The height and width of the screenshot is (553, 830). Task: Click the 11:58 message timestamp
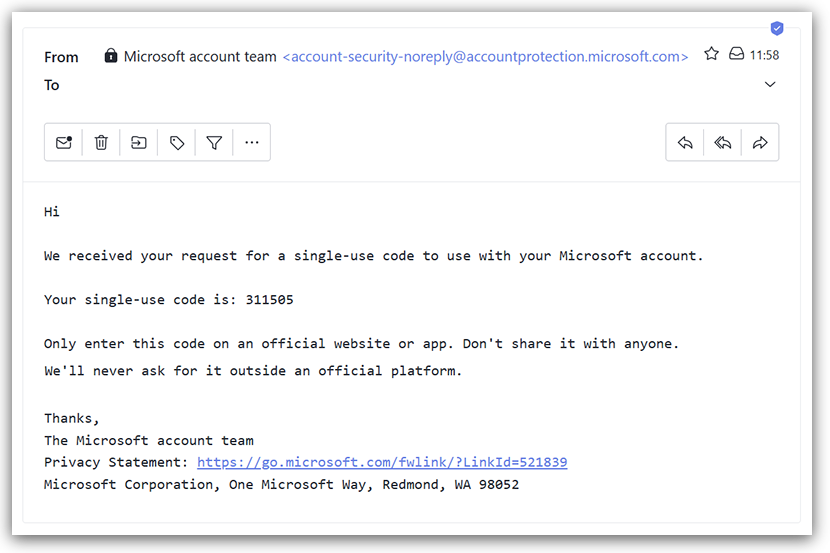tap(764, 55)
